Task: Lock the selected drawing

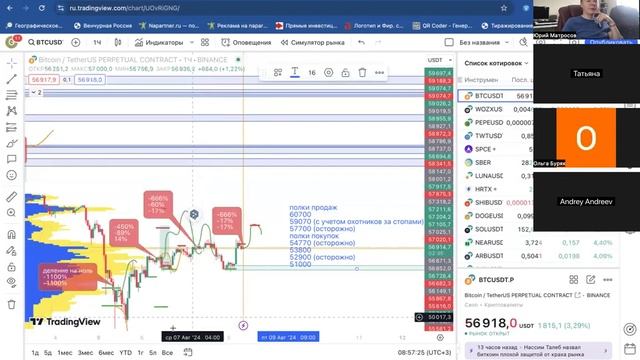Action: [x=345, y=73]
